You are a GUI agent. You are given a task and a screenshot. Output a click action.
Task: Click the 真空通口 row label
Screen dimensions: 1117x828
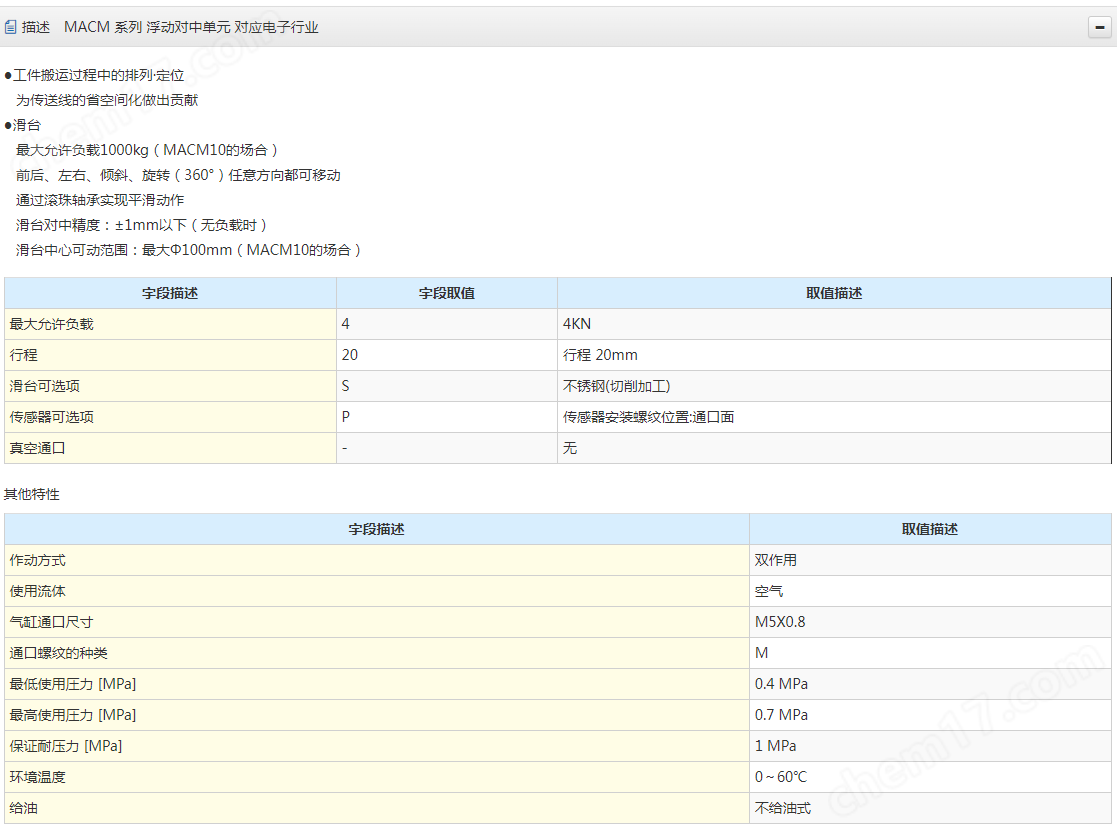[37, 448]
